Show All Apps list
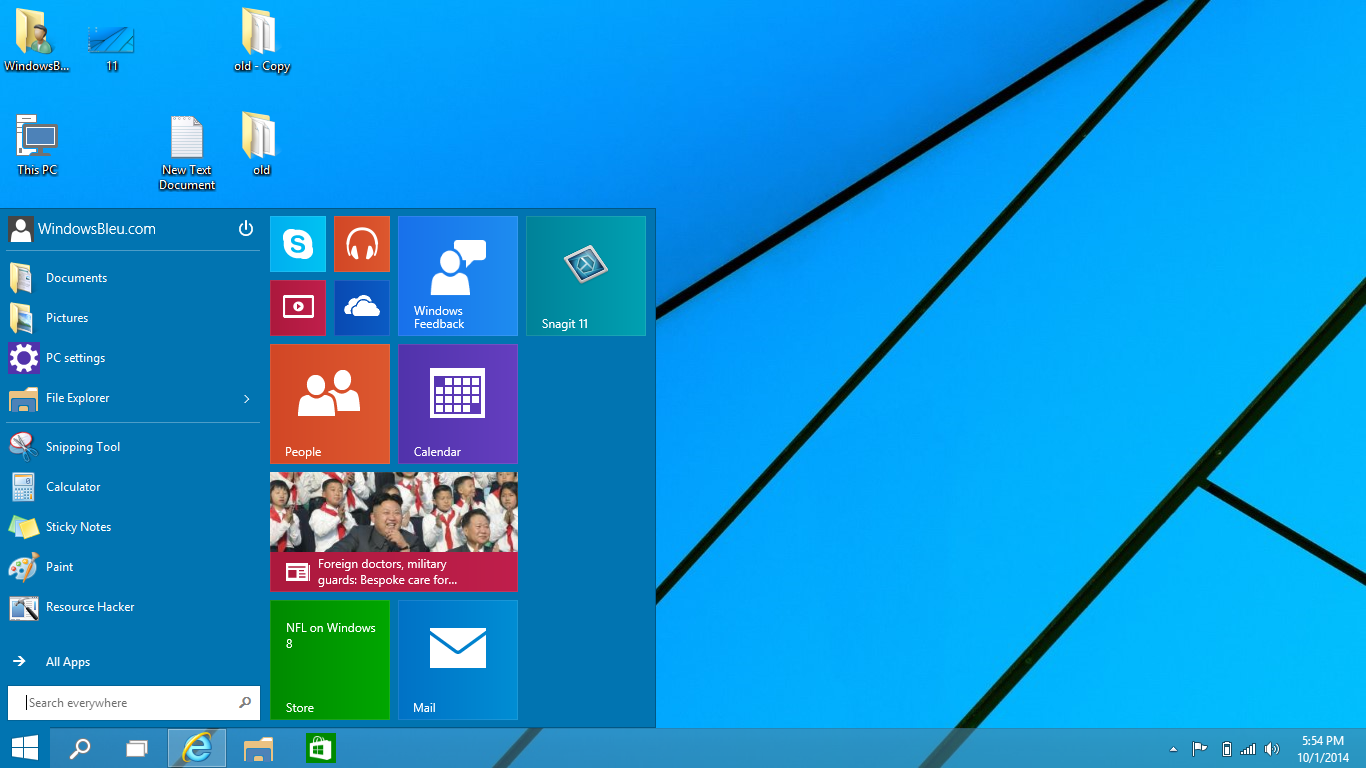1366x768 pixels. coord(134,662)
